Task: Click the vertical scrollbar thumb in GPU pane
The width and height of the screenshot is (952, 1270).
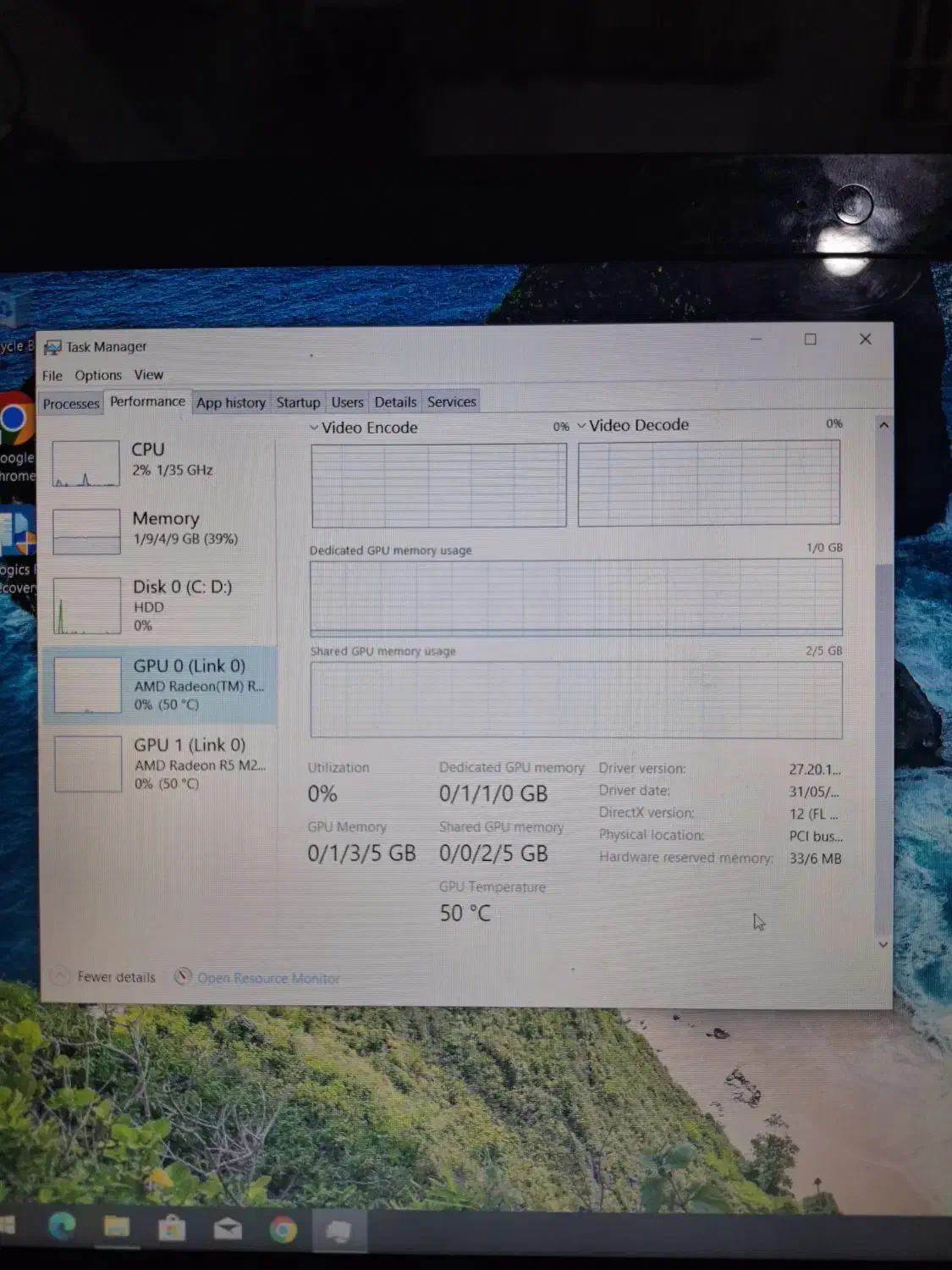Action: click(883, 748)
